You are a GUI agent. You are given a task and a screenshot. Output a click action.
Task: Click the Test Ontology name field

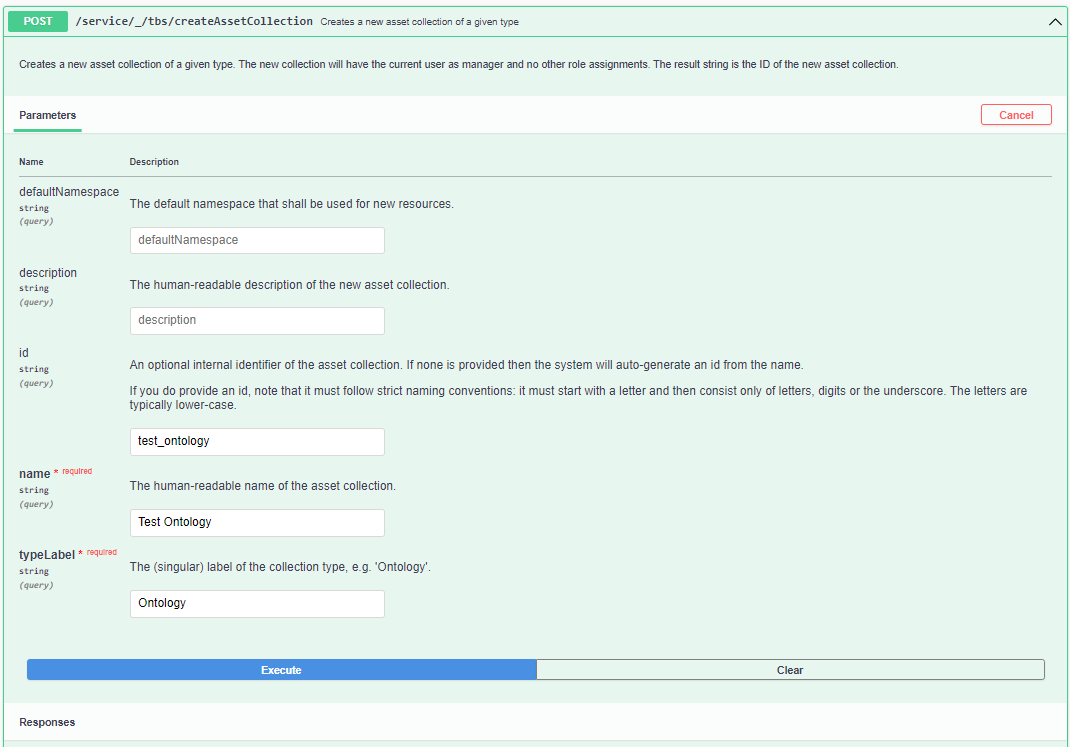pos(256,522)
